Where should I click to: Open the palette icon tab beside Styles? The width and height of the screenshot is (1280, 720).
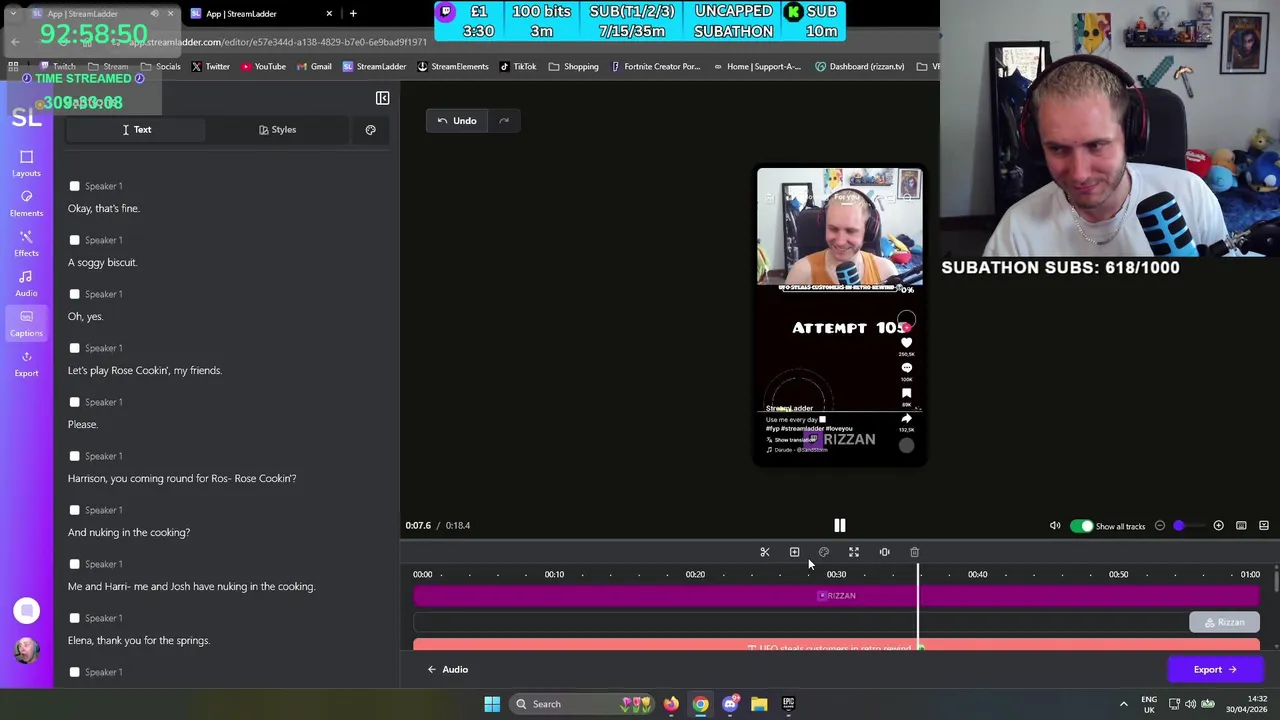click(x=370, y=130)
